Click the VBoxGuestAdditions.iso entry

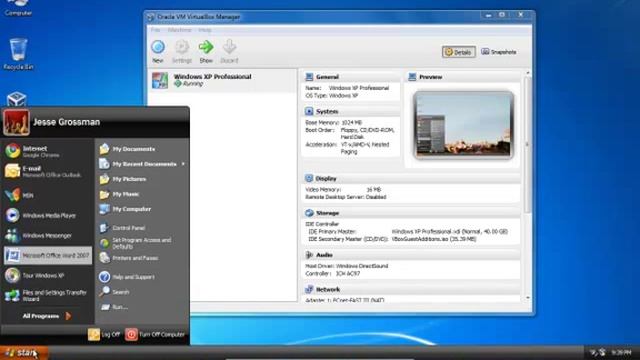click(433, 239)
